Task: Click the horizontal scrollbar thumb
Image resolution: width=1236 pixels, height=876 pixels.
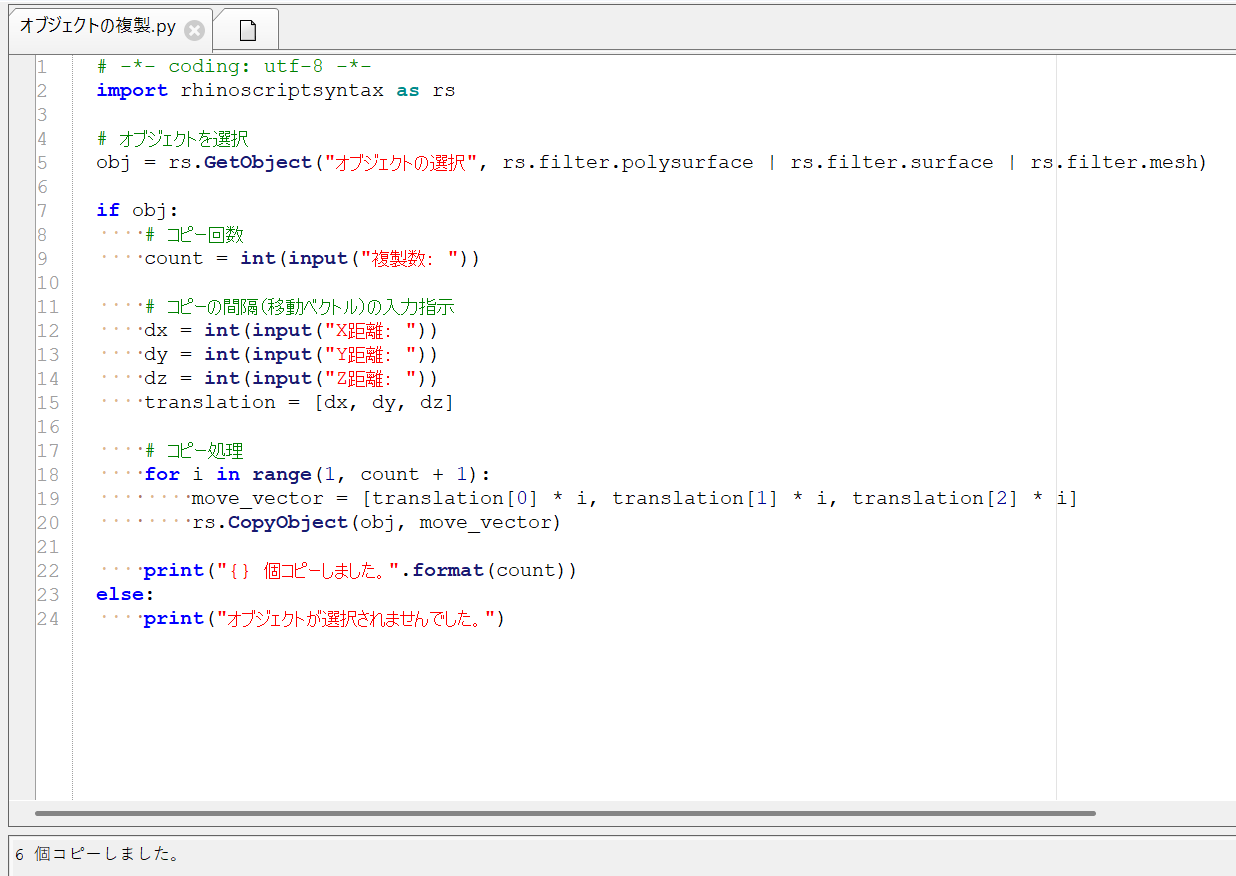Action: [x=565, y=813]
